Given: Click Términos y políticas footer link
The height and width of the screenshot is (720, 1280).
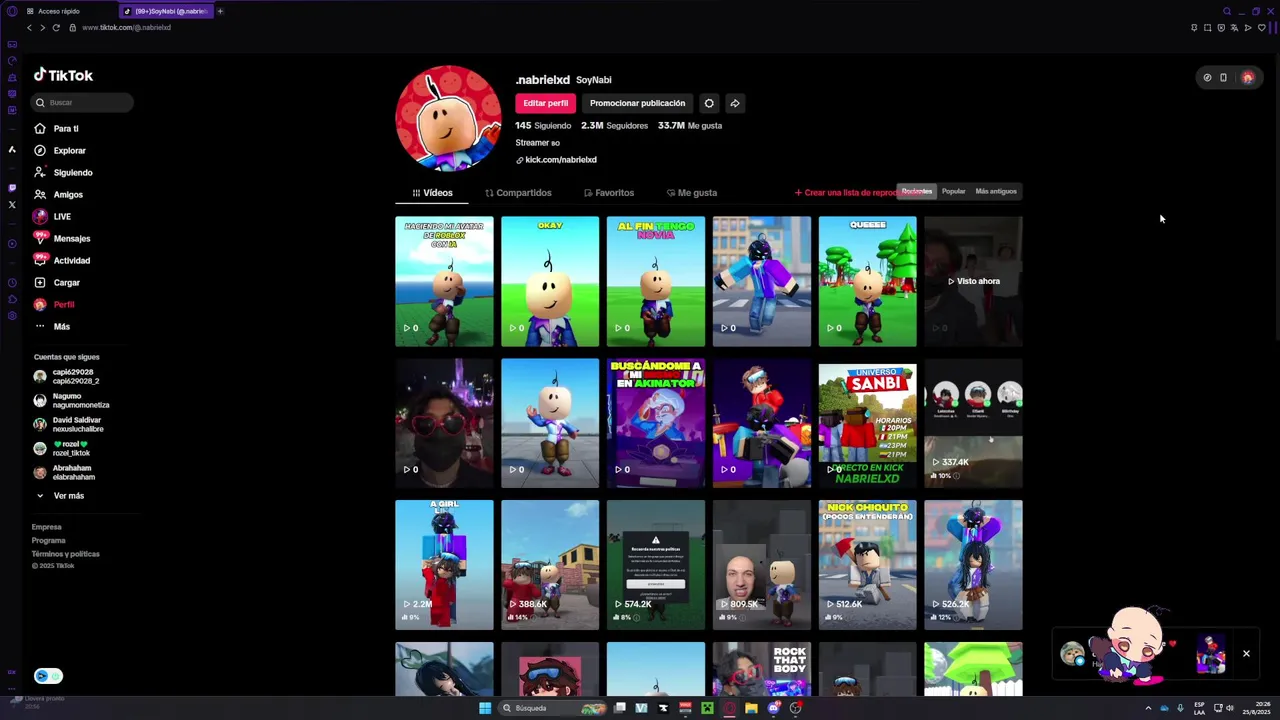Looking at the screenshot, I should pyautogui.click(x=65, y=554).
